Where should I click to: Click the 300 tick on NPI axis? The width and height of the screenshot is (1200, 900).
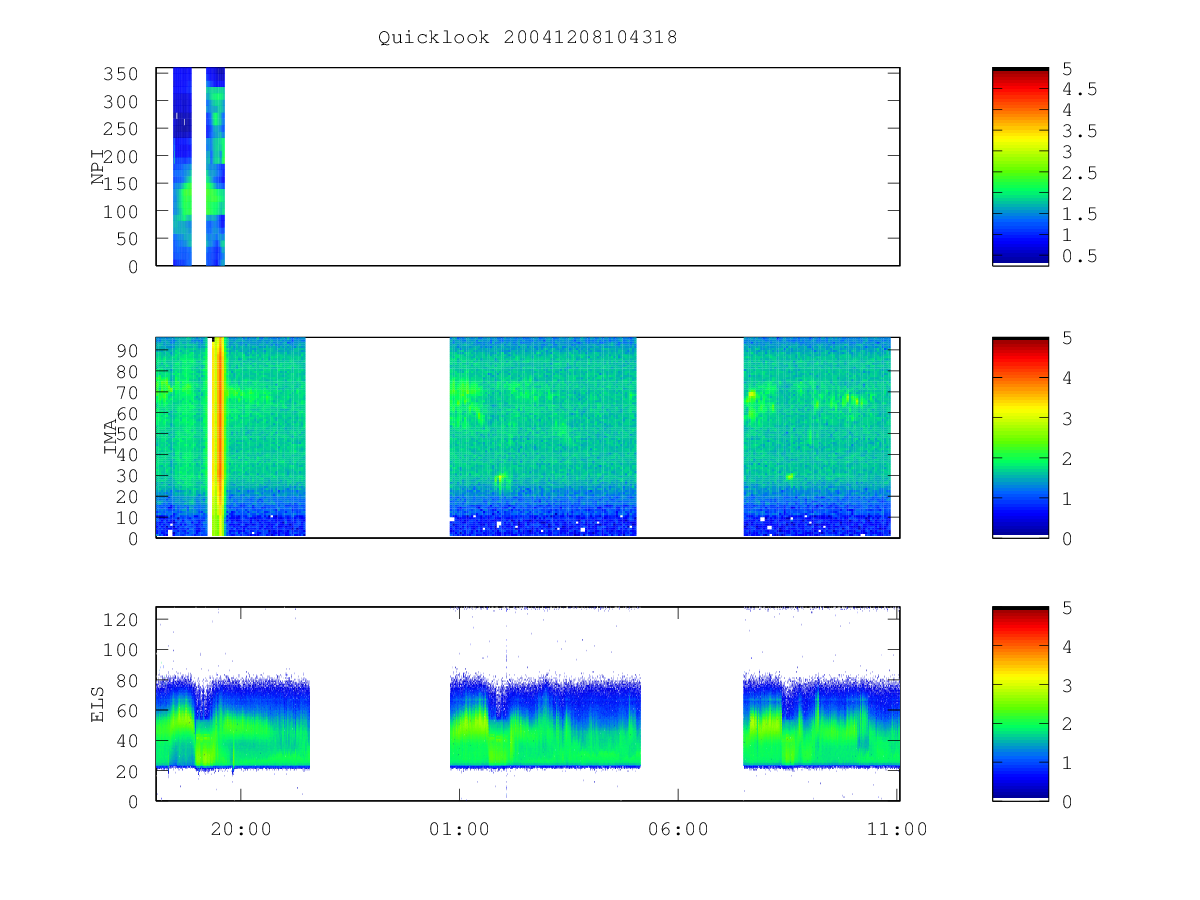(122, 102)
